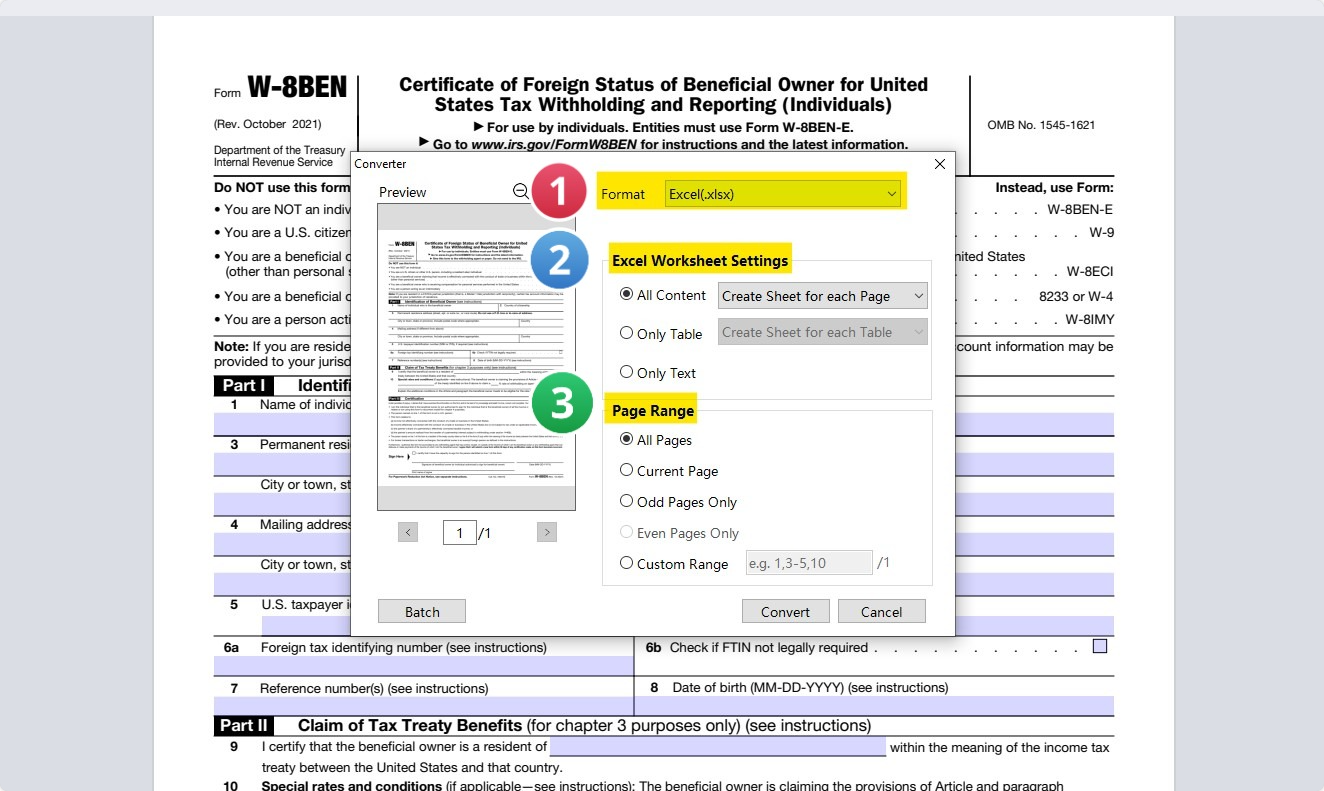Click the www.irs.gov/FormW8BEN link text
This screenshot has height=791, width=1324.
pos(553,144)
